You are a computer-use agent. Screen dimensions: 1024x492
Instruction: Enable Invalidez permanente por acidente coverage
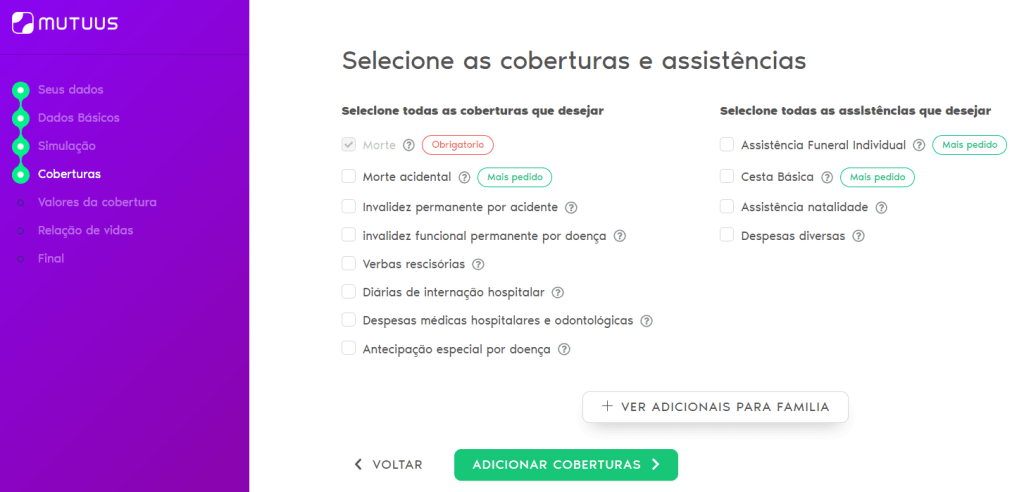coord(349,207)
